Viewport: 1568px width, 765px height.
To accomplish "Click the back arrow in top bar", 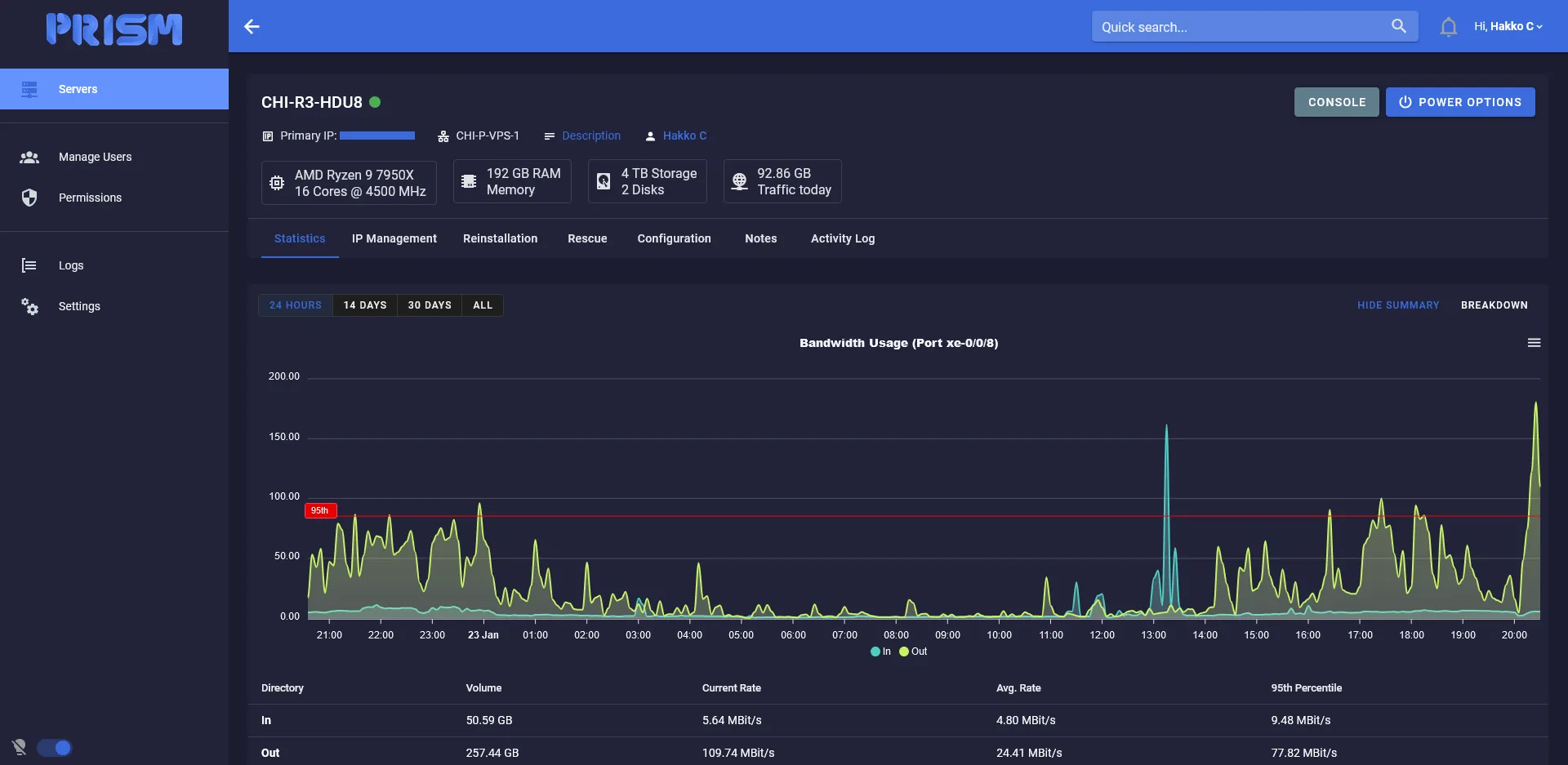I will coord(252,27).
